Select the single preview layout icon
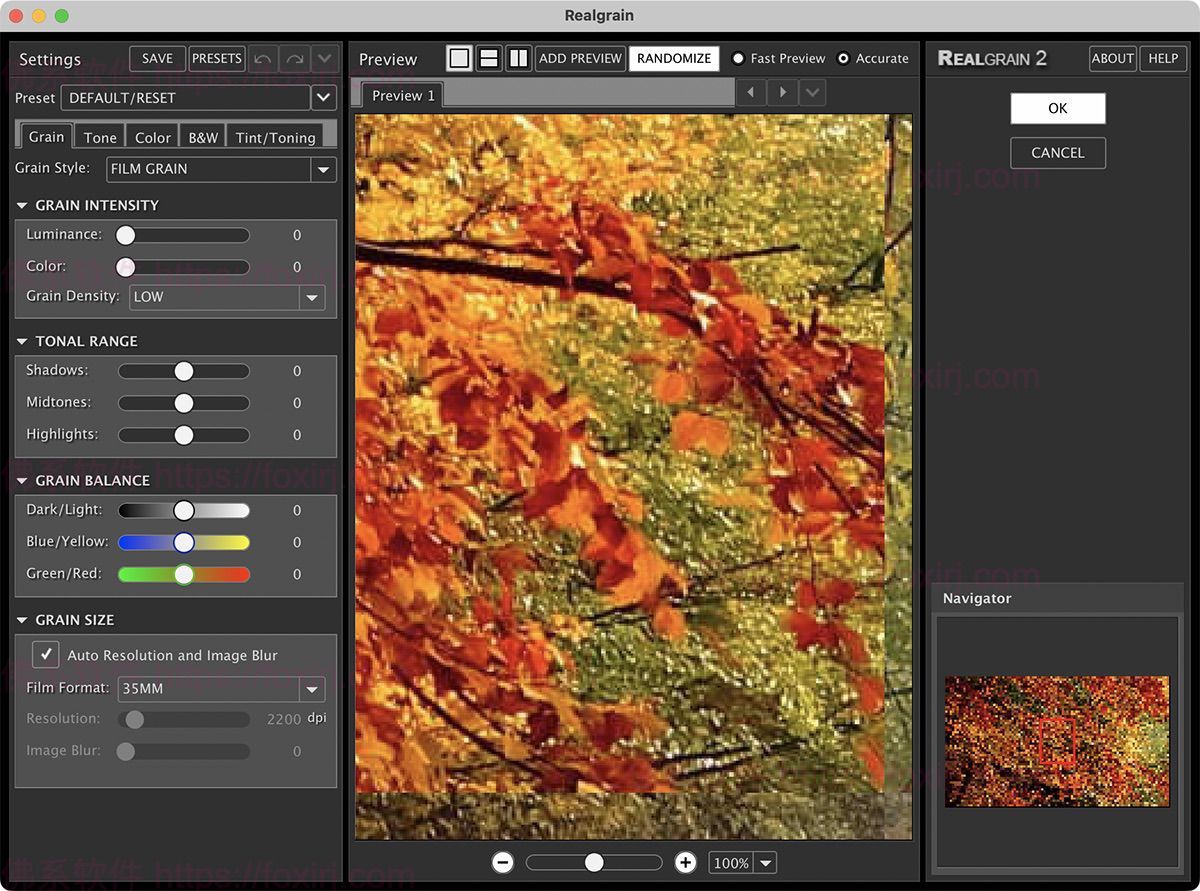Viewport: 1200px width, 891px height. tap(459, 59)
